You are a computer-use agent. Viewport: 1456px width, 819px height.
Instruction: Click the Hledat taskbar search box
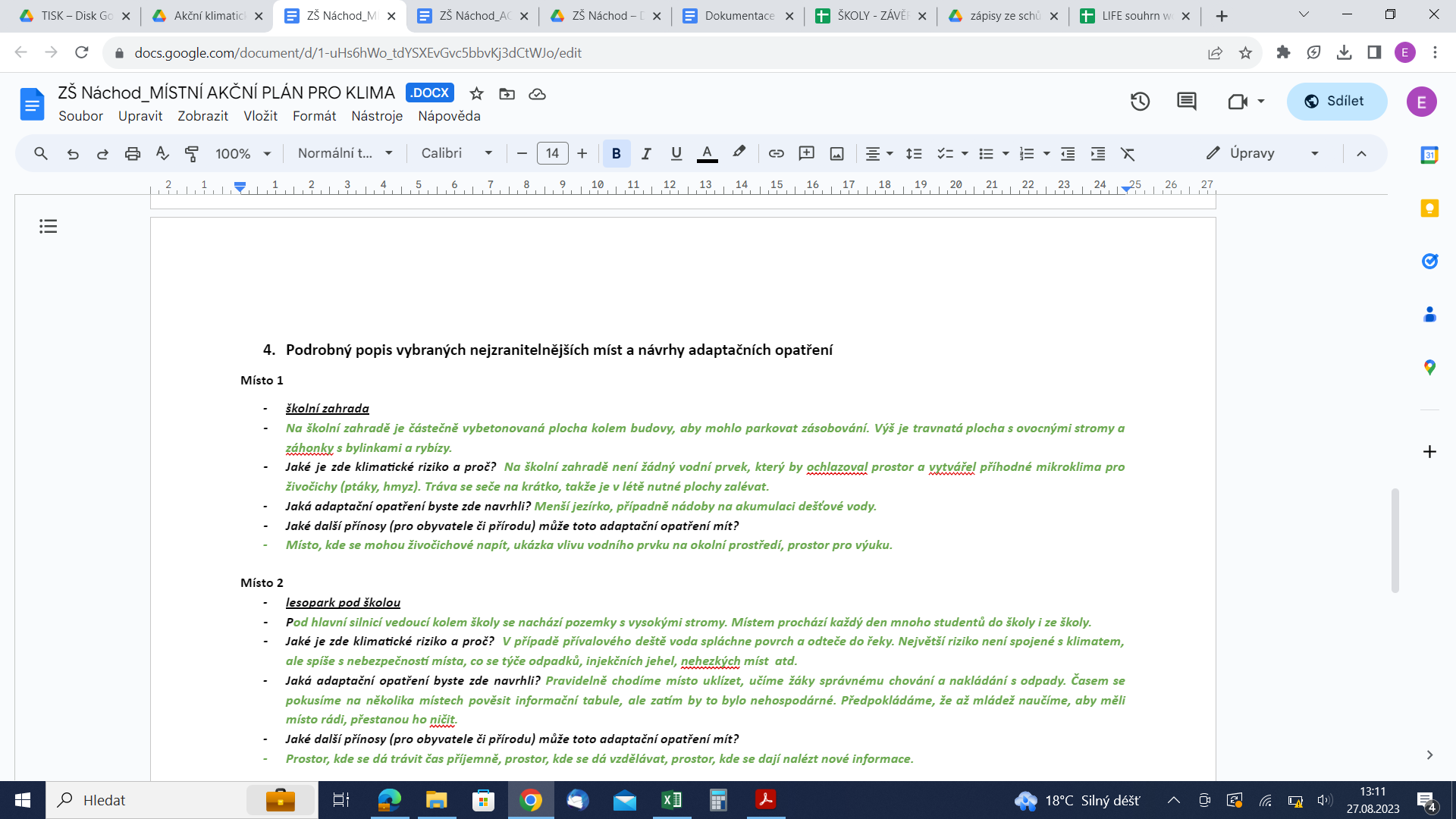[182, 800]
